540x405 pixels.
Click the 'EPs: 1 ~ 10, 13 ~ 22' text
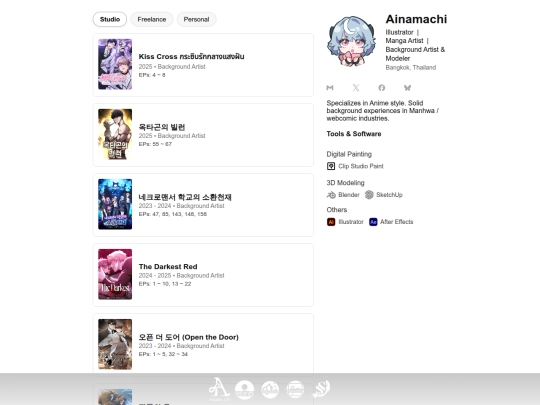point(165,284)
